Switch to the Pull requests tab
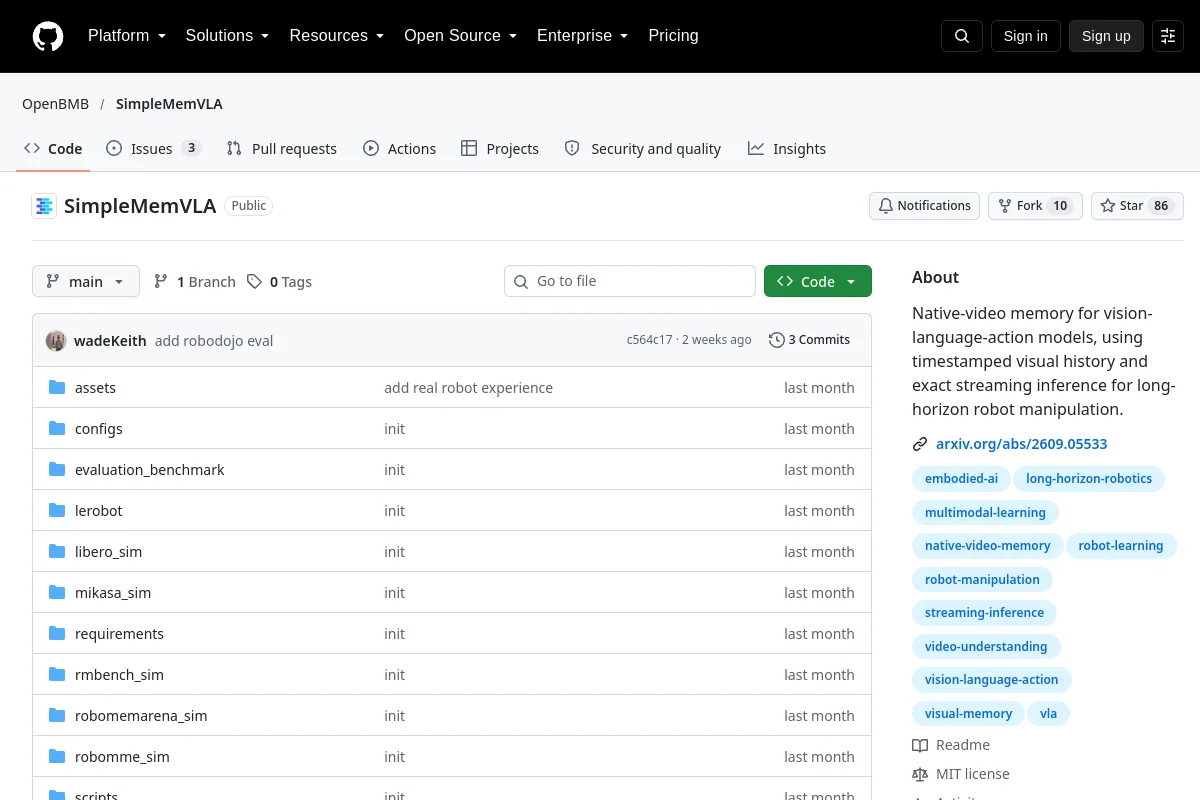Image resolution: width=1200 pixels, height=800 pixels. 282,149
